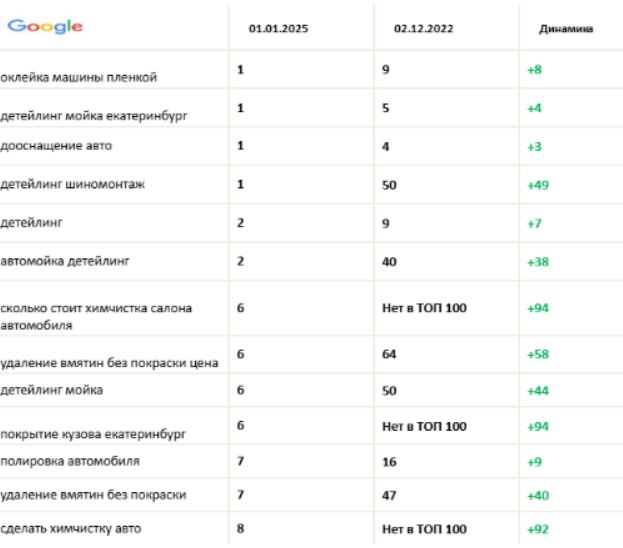Click the +49 dynamics value
This screenshot has height=548, width=623.
click(538, 185)
